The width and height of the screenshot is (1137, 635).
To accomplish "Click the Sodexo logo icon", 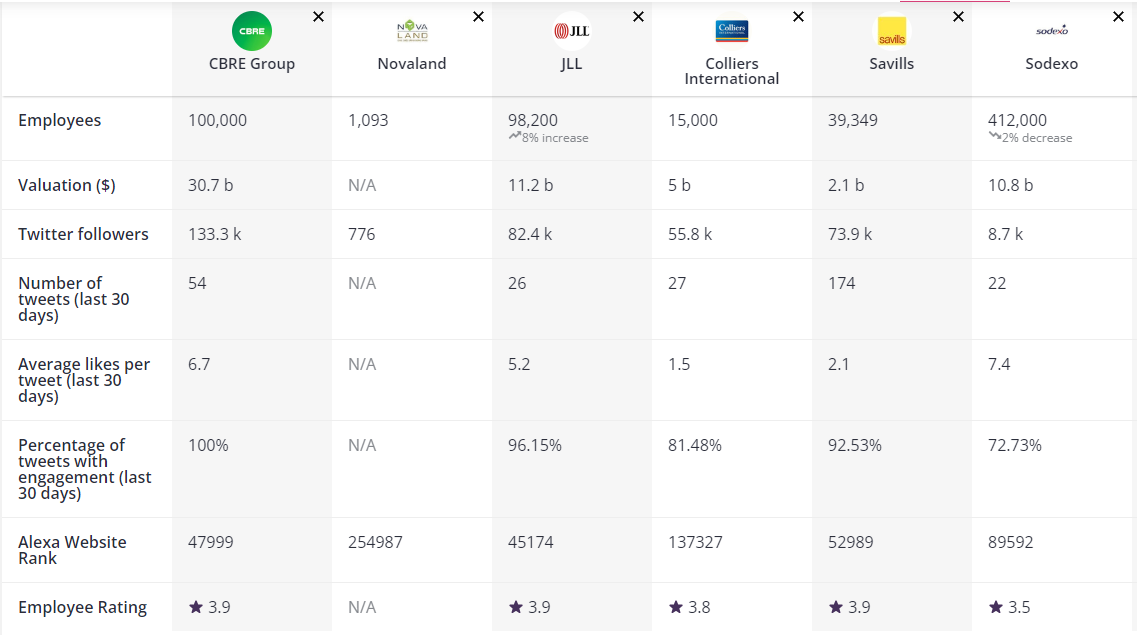I will pos(1052,31).
